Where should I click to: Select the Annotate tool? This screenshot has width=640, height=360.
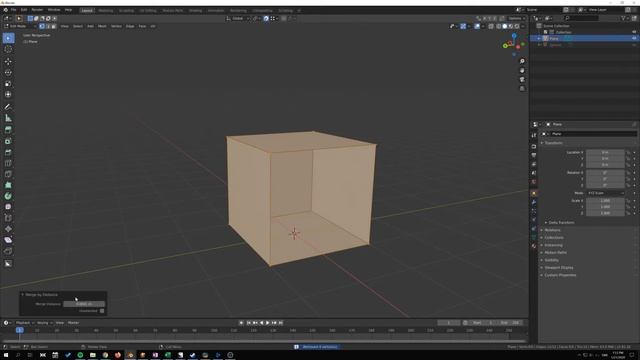(8, 107)
